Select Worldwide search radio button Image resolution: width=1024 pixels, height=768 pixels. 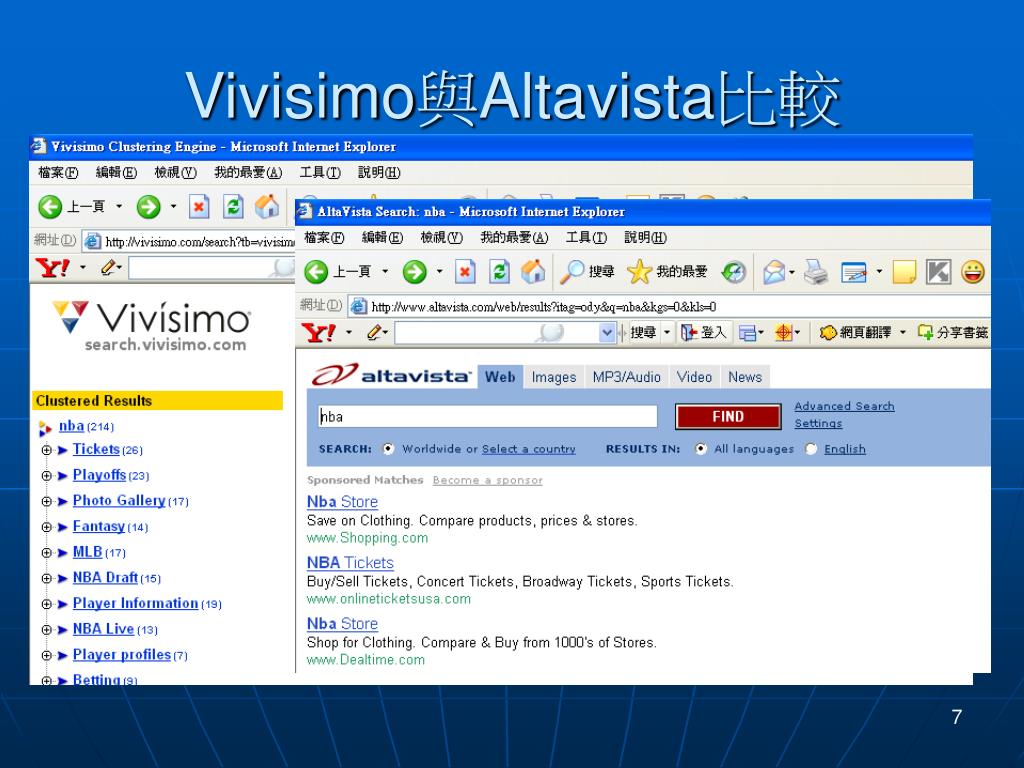point(388,449)
